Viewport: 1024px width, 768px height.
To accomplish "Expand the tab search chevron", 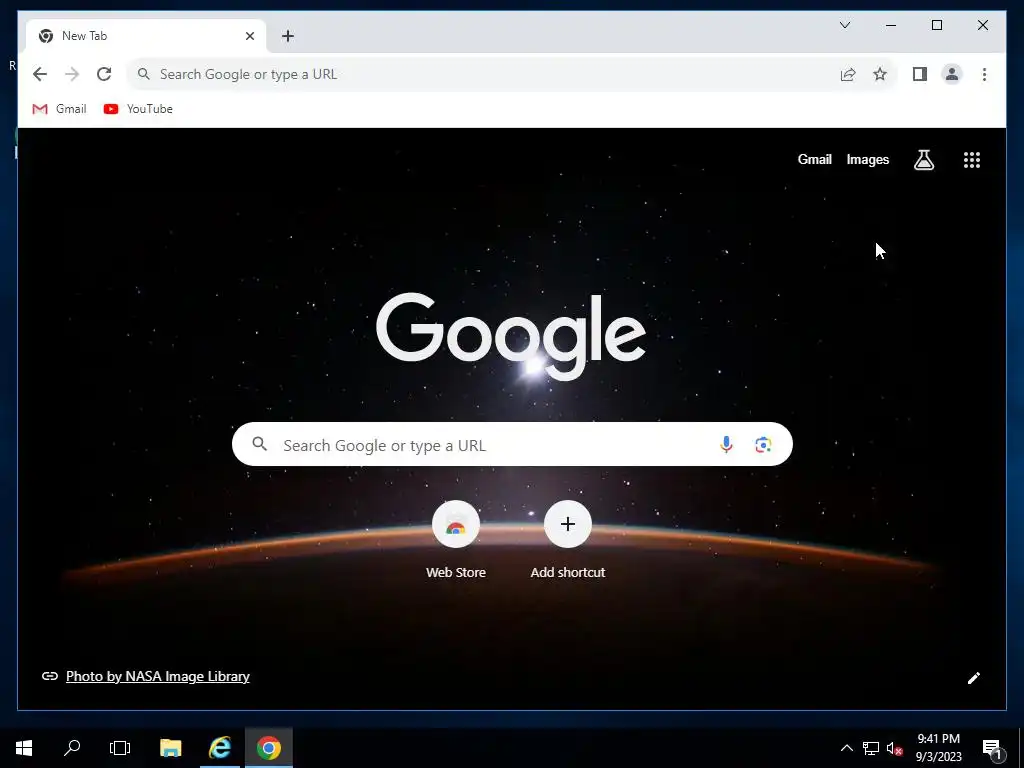I will 844,25.
